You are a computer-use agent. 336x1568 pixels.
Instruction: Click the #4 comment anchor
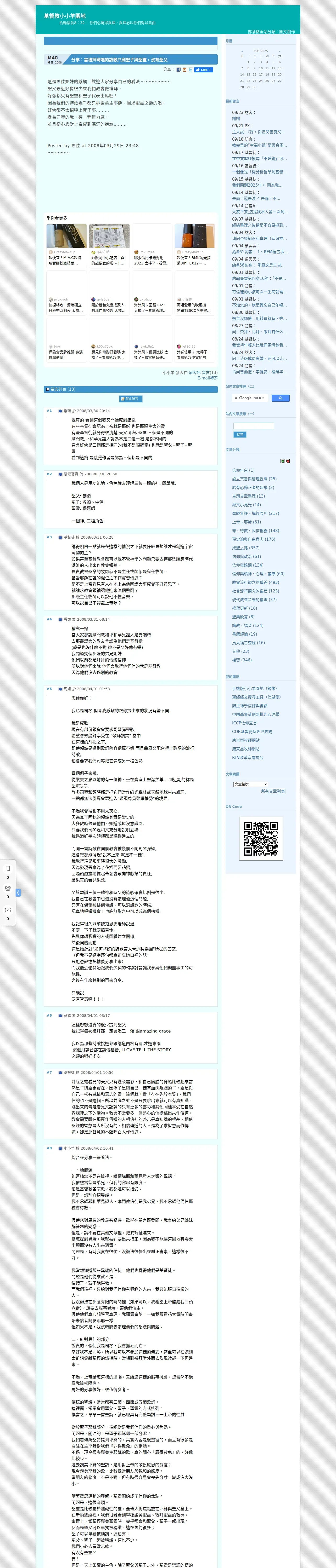click(49, 620)
